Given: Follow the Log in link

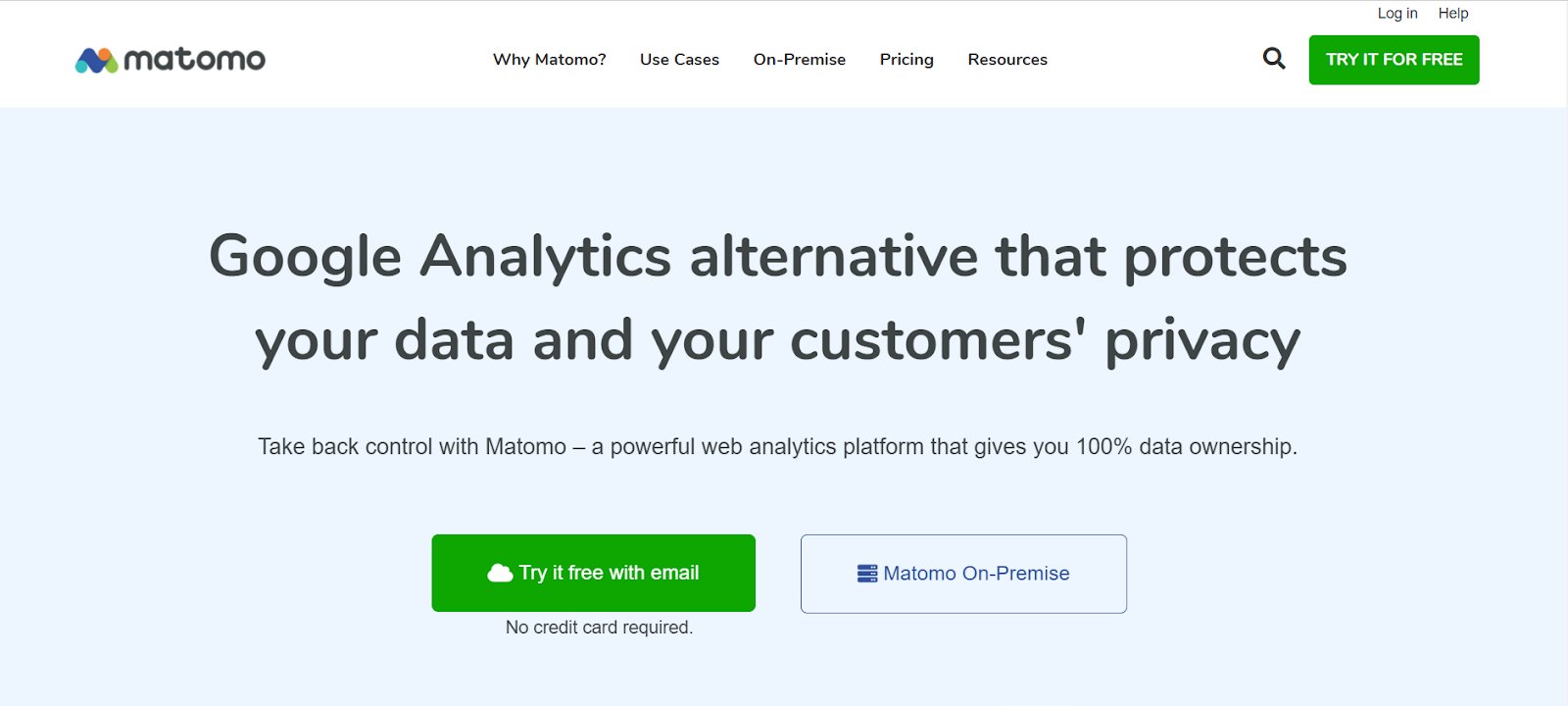Looking at the screenshot, I should pos(1396,14).
